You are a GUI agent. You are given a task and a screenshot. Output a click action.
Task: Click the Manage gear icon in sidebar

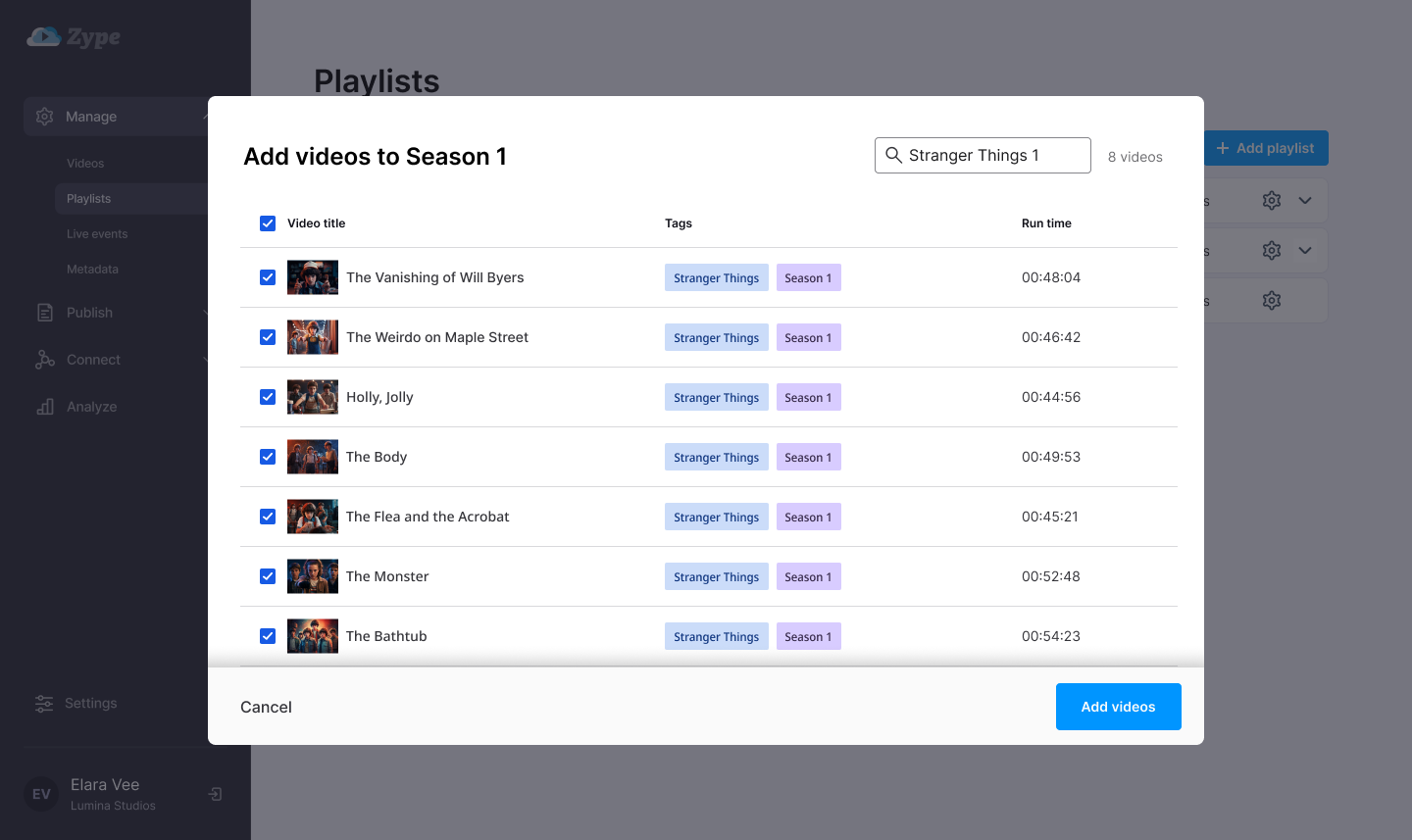pyautogui.click(x=45, y=117)
